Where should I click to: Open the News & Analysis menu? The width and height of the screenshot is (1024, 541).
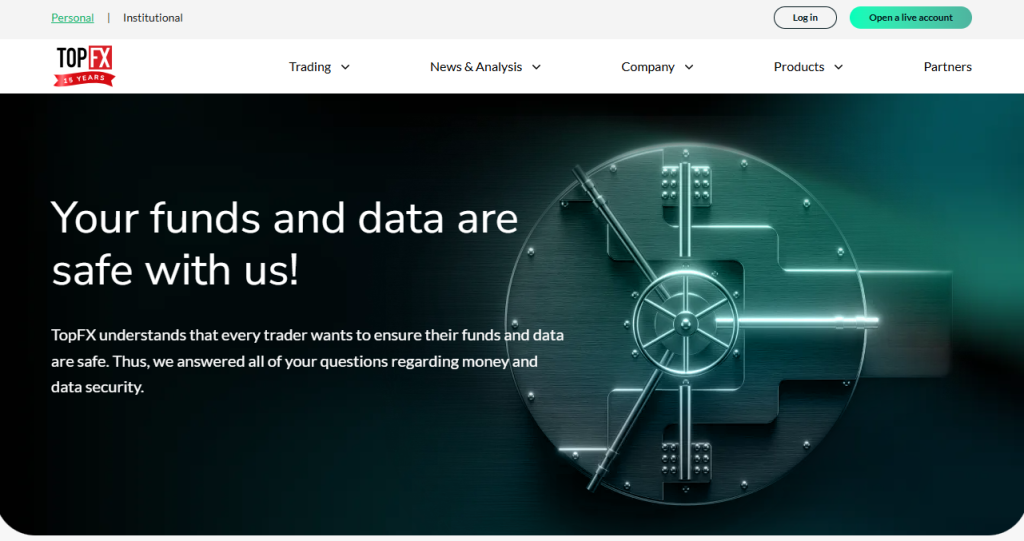point(476,67)
